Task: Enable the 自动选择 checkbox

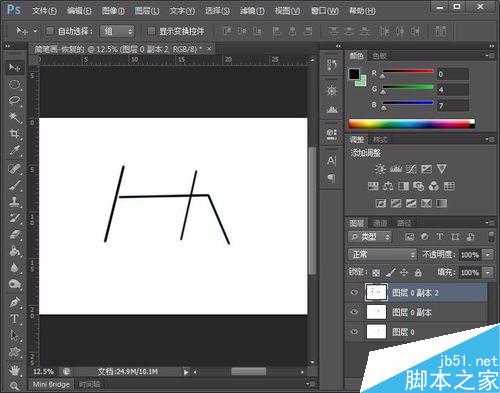Action: pyautogui.click(x=50, y=31)
